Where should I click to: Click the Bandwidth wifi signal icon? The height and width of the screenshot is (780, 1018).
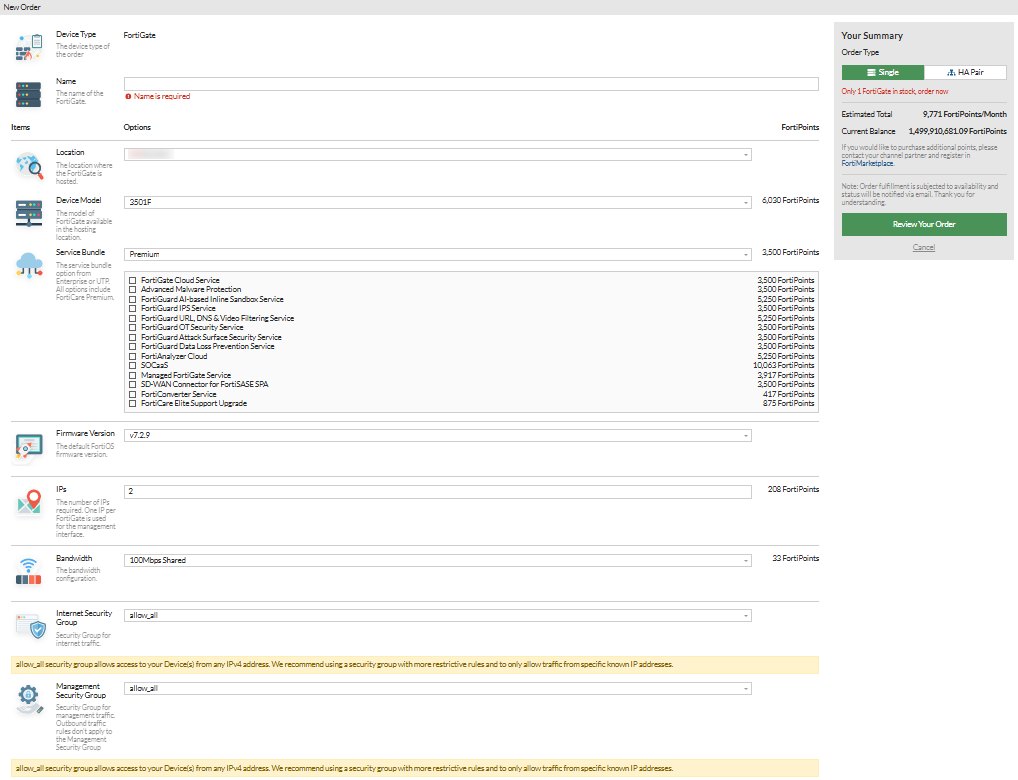pyautogui.click(x=29, y=571)
